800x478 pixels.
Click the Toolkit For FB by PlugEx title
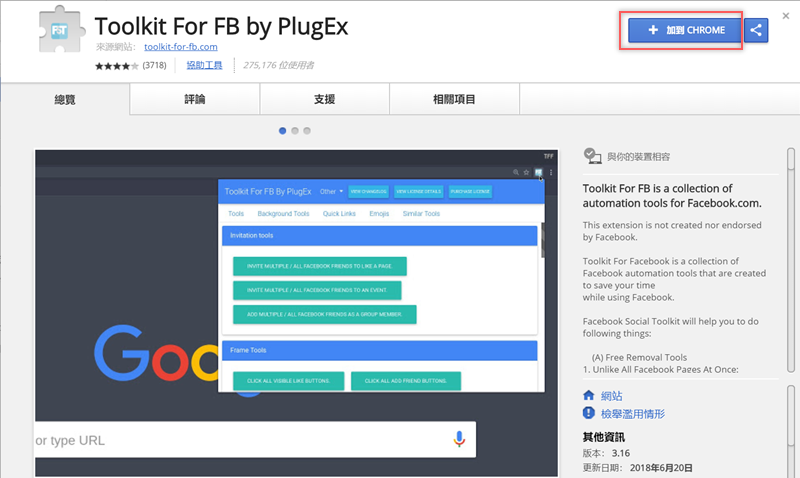[221, 27]
